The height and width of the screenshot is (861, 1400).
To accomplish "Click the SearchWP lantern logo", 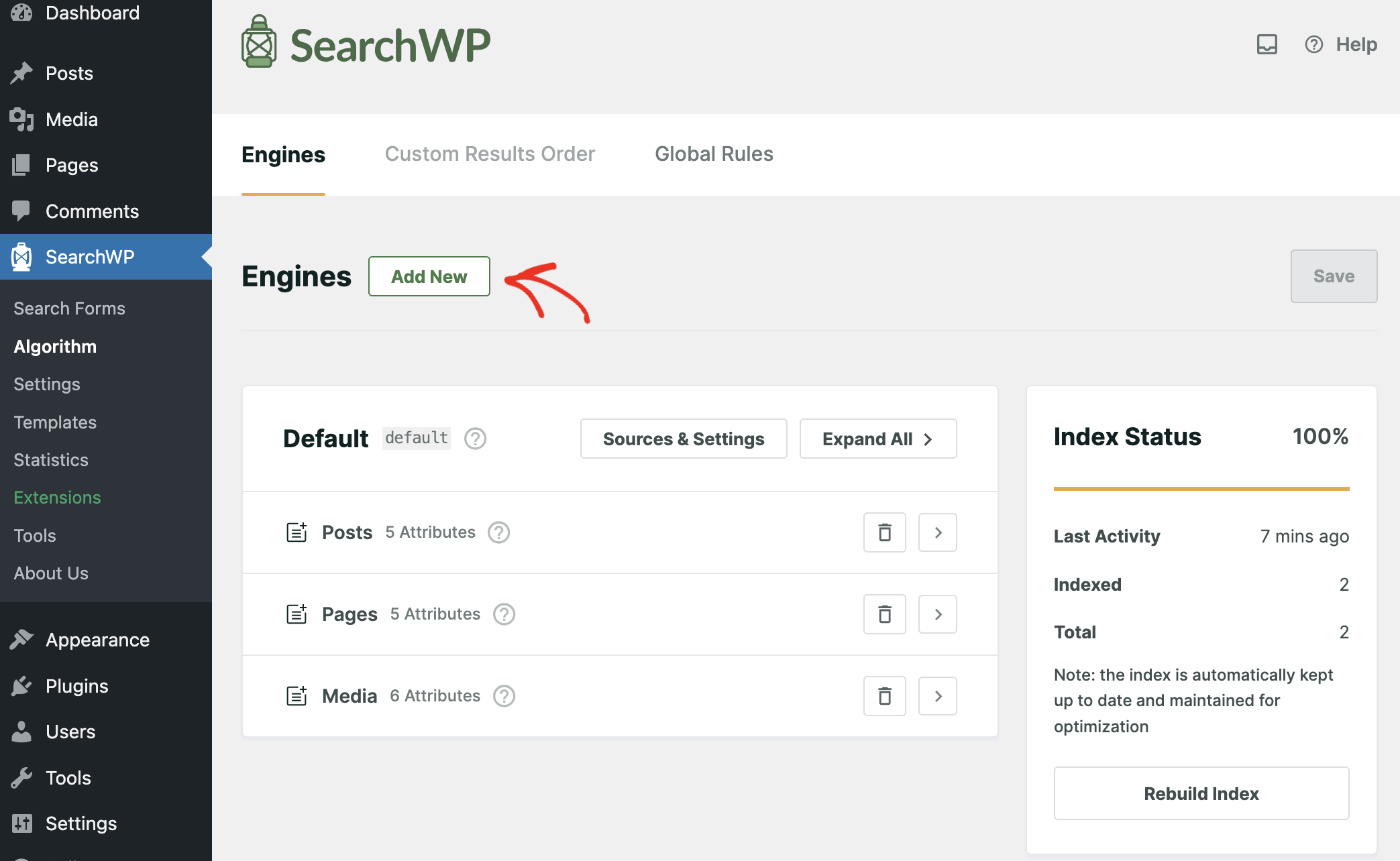I will [x=258, y=42].
